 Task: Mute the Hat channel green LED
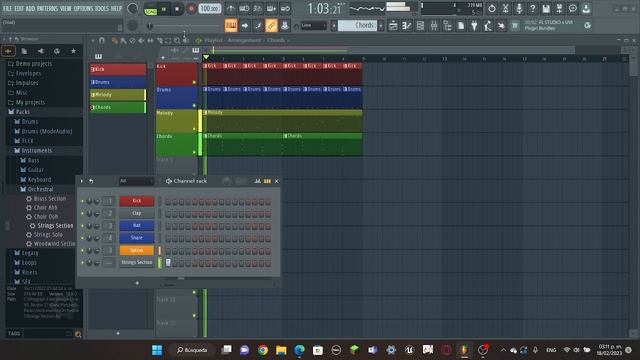point(82,226)
